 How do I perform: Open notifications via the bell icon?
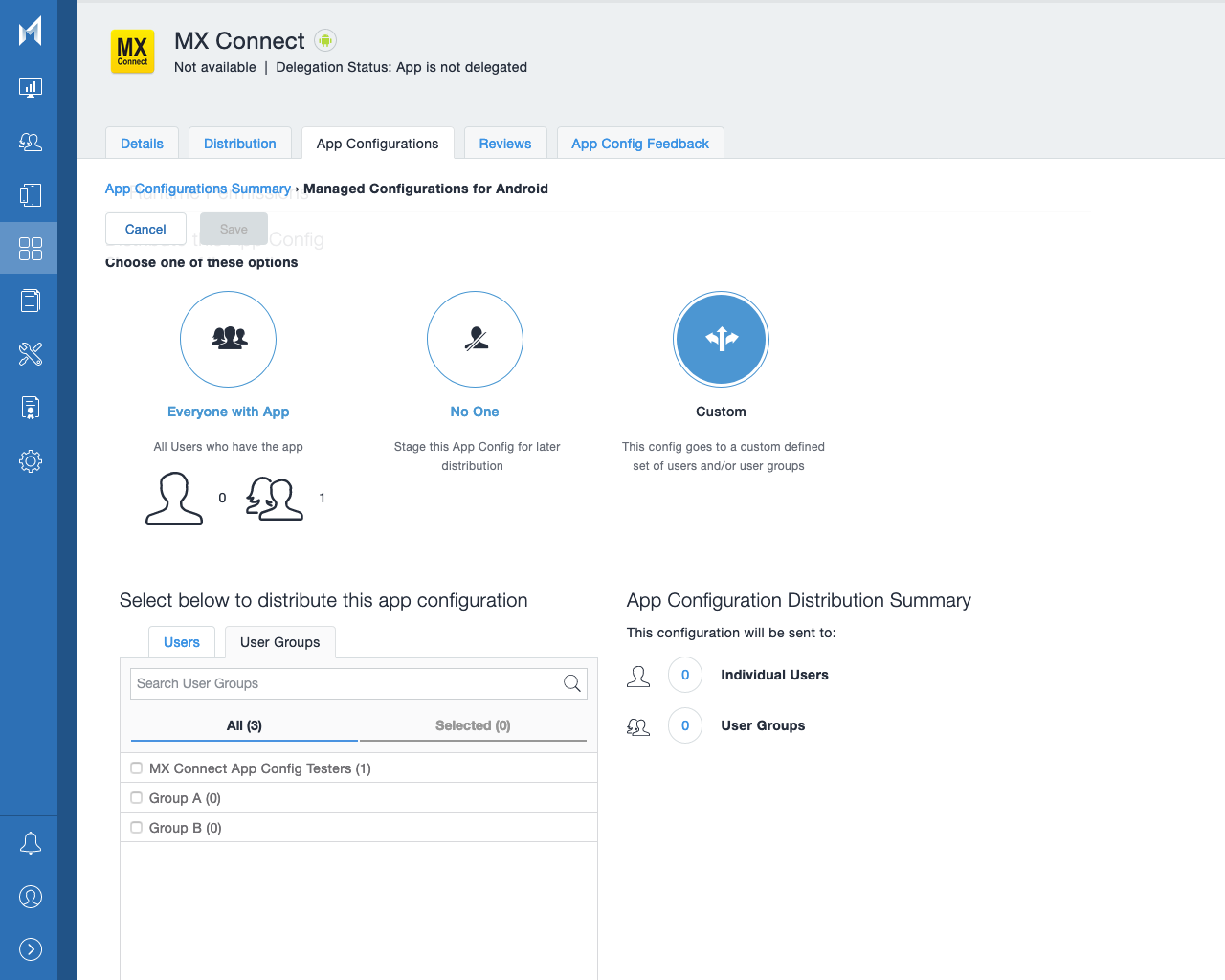coord(30,843)
